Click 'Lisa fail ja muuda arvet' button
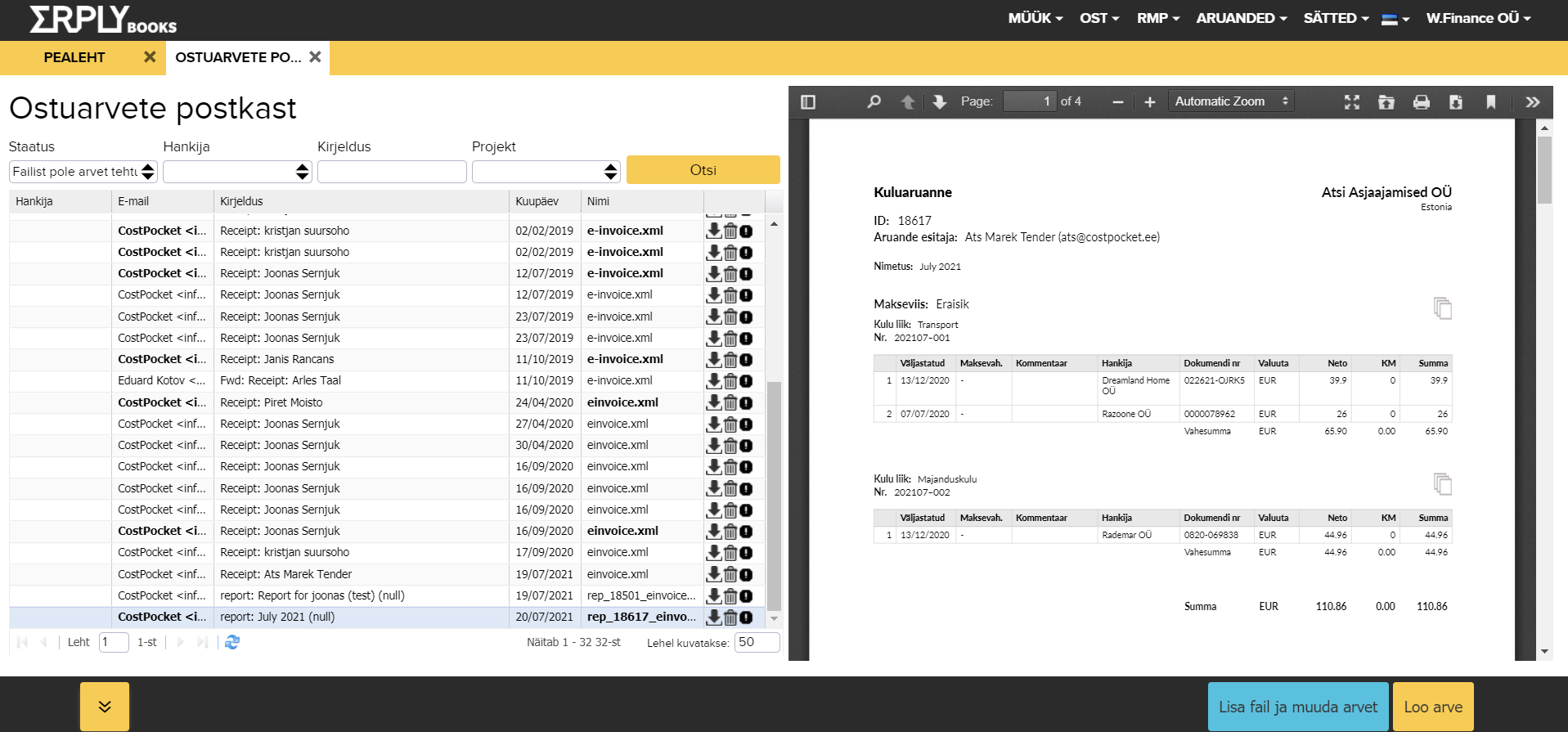1568x732 pixels. 1298,707
